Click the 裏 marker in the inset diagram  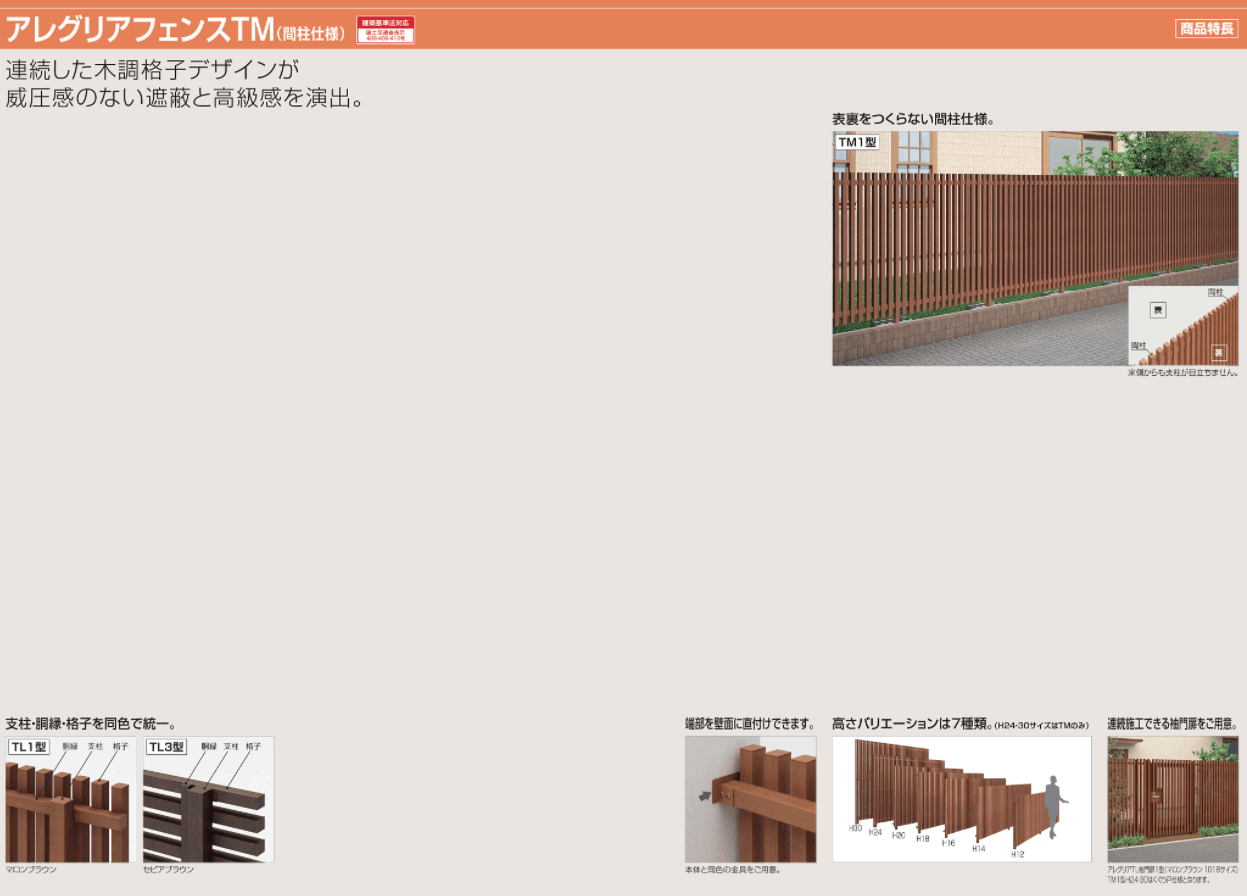1219,352
